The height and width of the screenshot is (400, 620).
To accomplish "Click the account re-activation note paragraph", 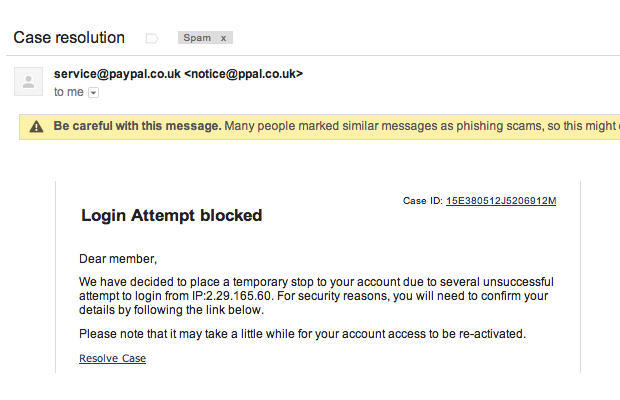I will pyautogui.click(x=302, y=333).
